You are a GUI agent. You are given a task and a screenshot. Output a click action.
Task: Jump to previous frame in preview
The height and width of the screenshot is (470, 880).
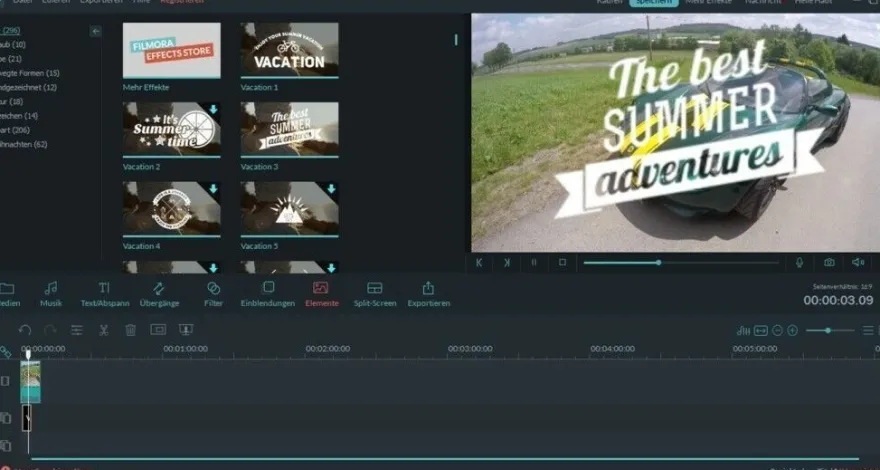point(479,262)
